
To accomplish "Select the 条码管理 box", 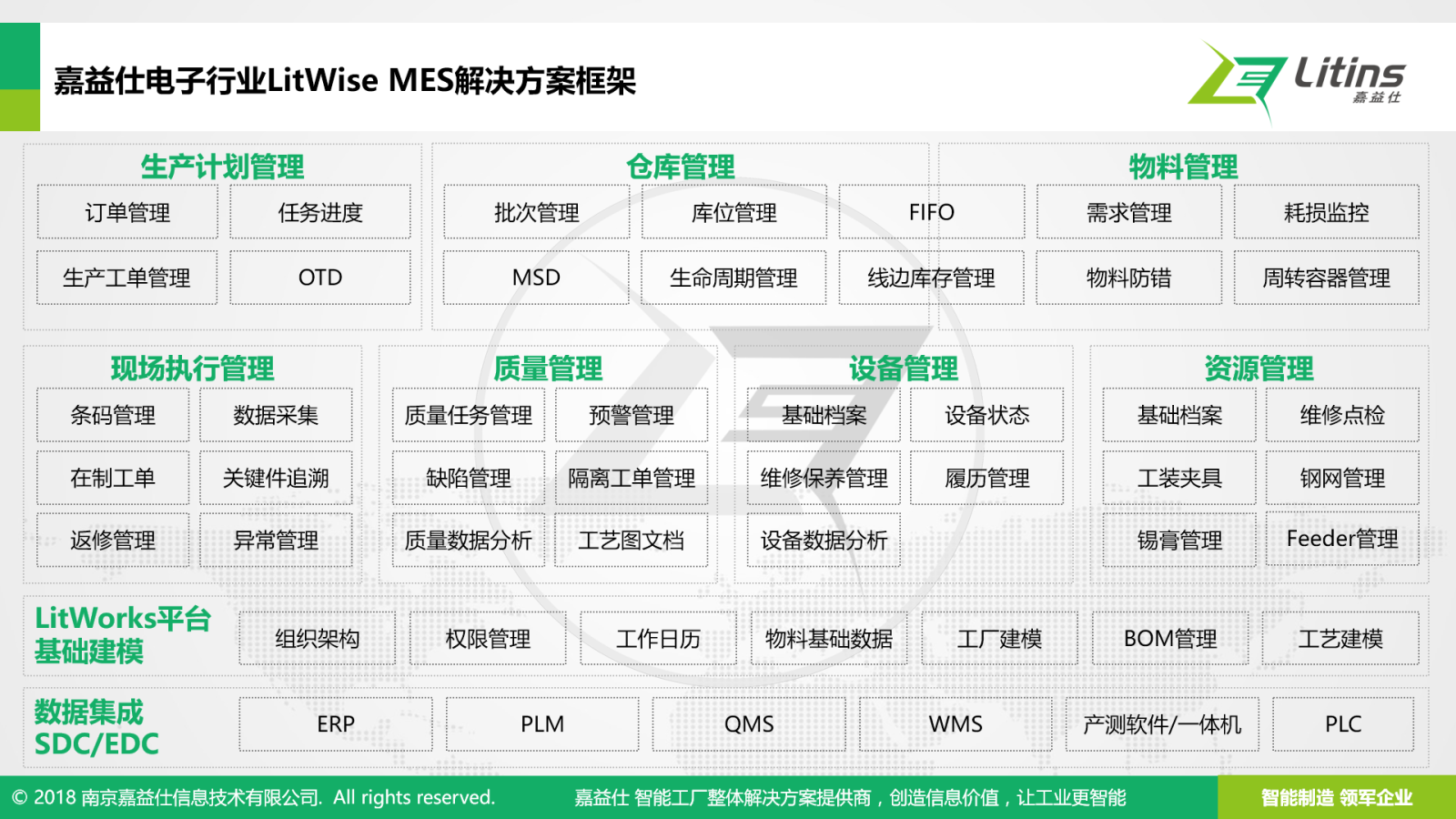I will tap(113, 415).
